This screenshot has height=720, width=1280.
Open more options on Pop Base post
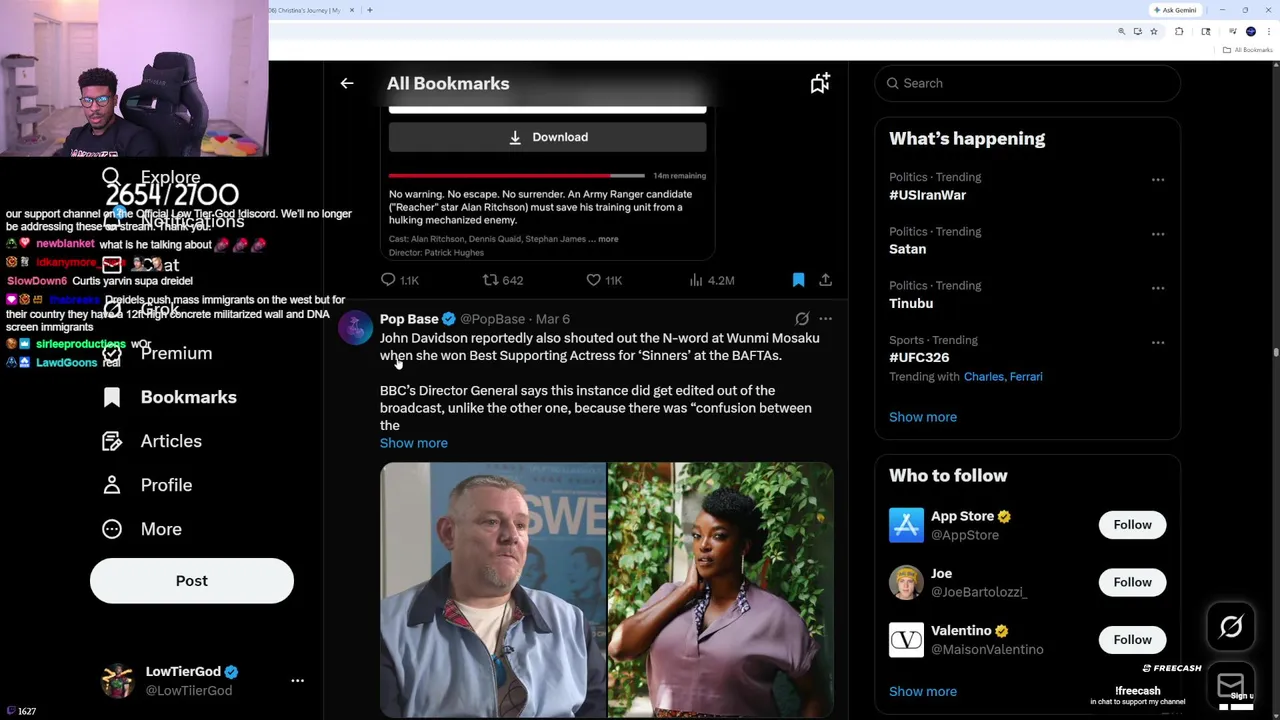825,319
